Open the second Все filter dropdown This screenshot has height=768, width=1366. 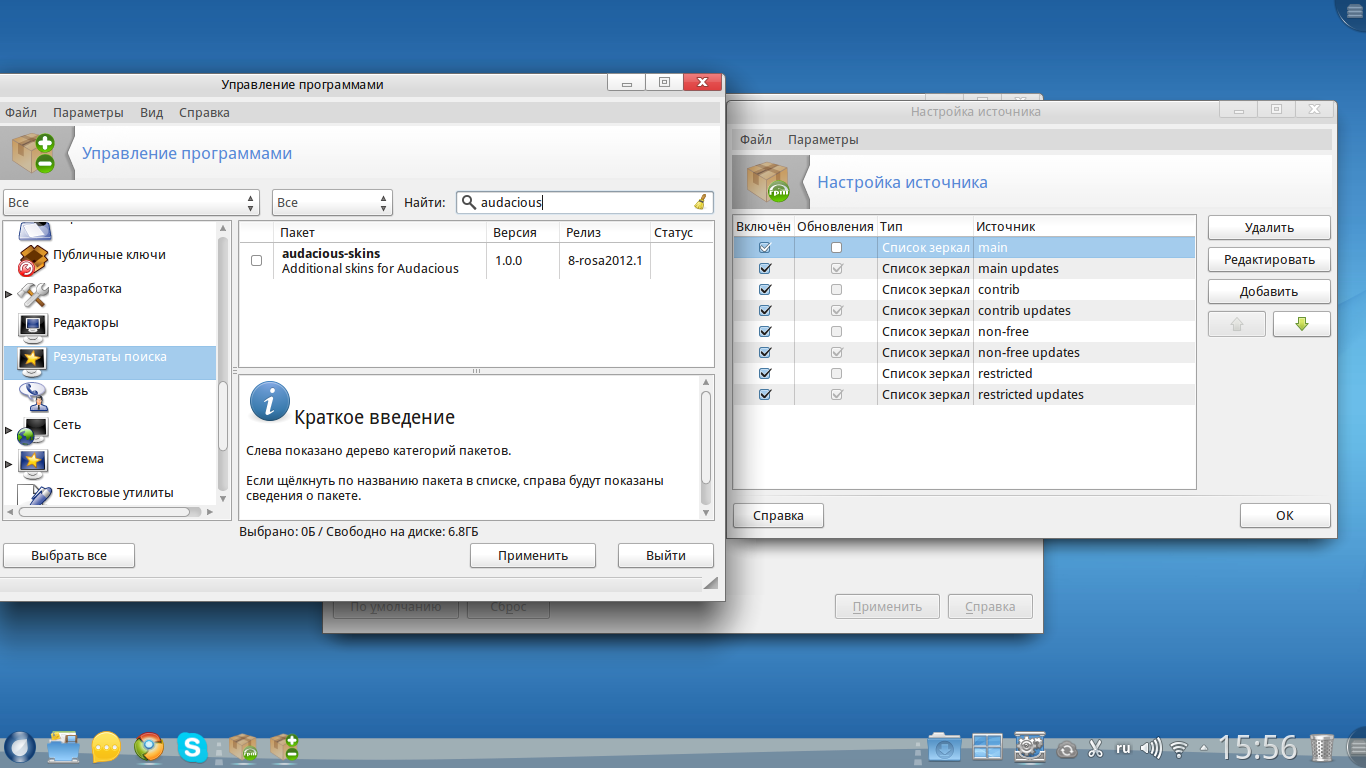point(332,203)
